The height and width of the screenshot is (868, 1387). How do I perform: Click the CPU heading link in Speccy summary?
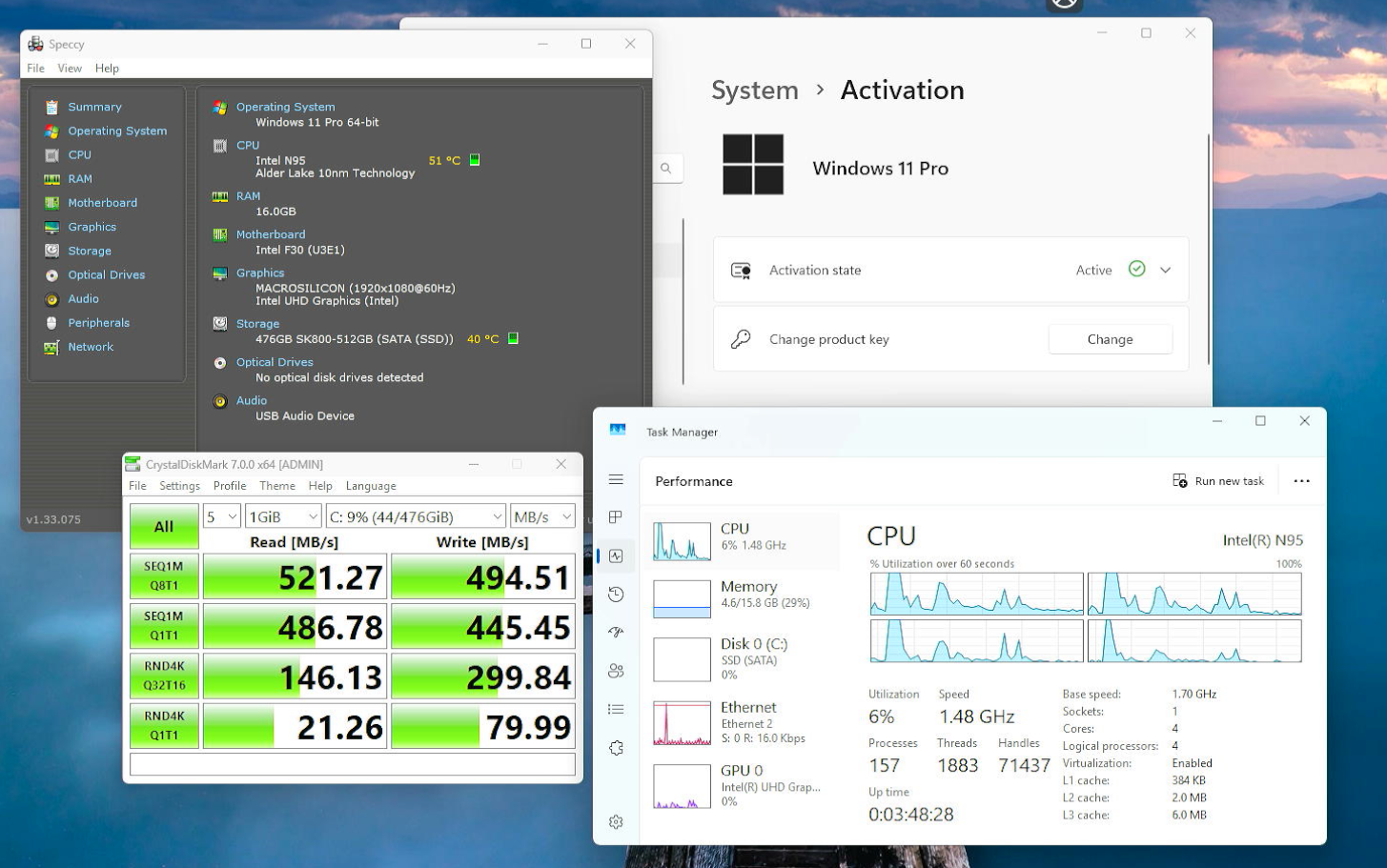click(248, 145)
